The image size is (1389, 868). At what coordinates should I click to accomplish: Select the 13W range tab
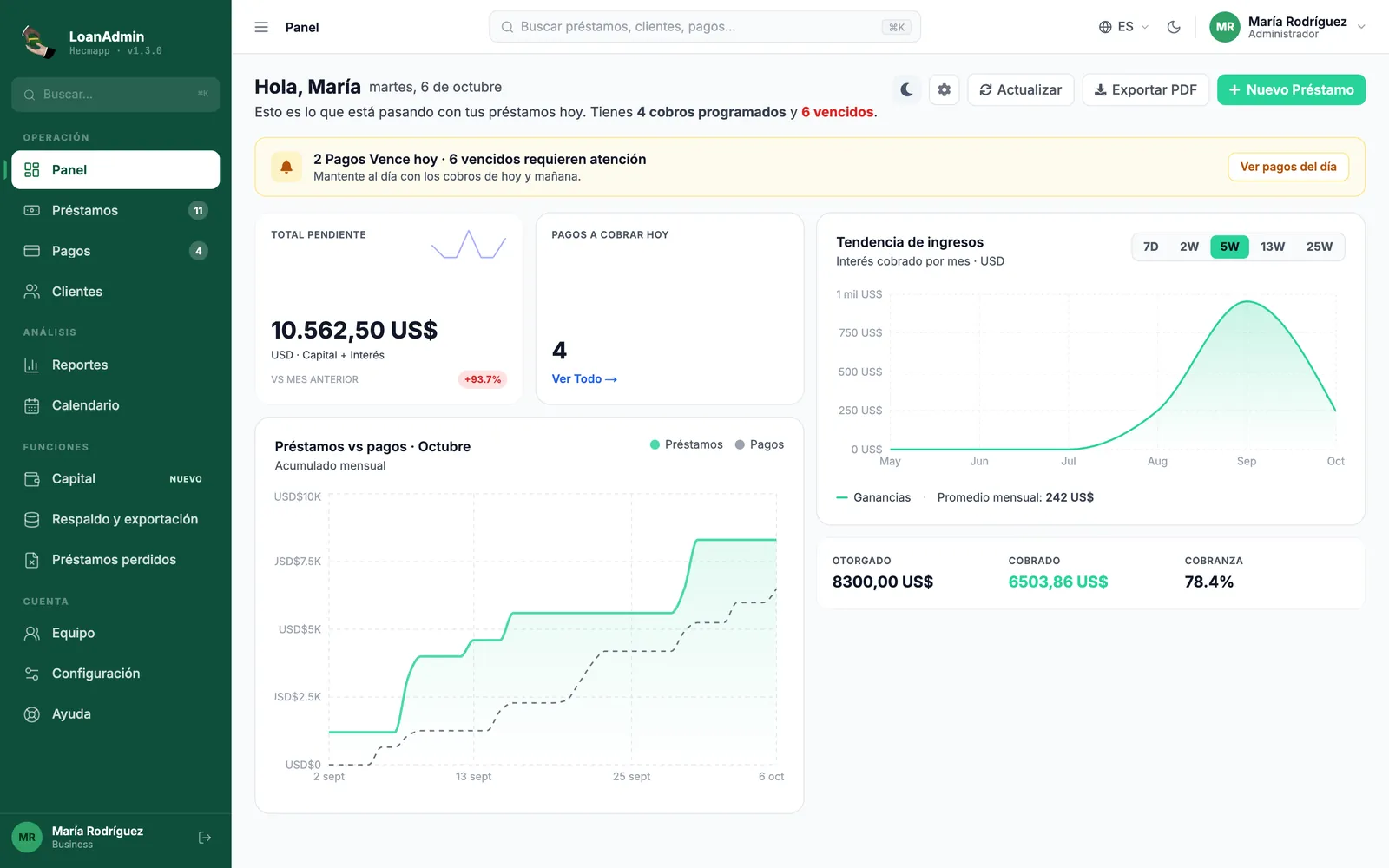coord(1273,247)
